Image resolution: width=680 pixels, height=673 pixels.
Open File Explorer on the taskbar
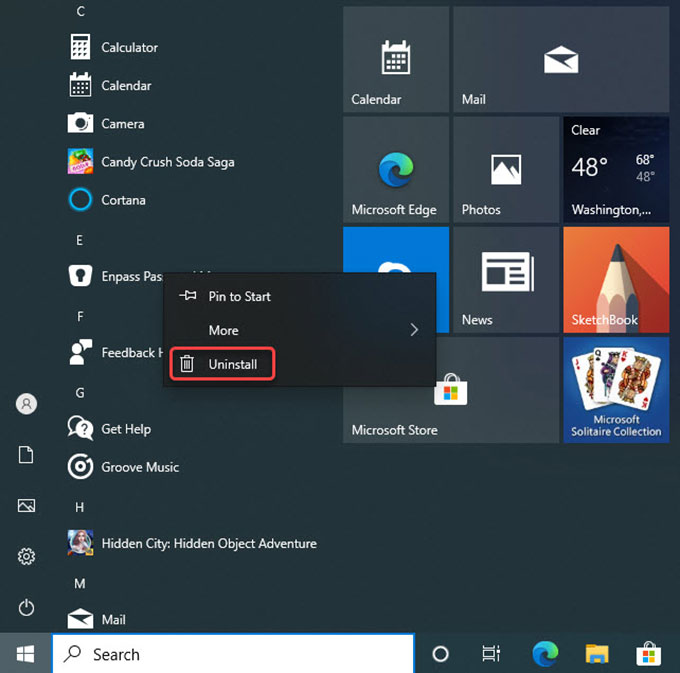[597, 654]
